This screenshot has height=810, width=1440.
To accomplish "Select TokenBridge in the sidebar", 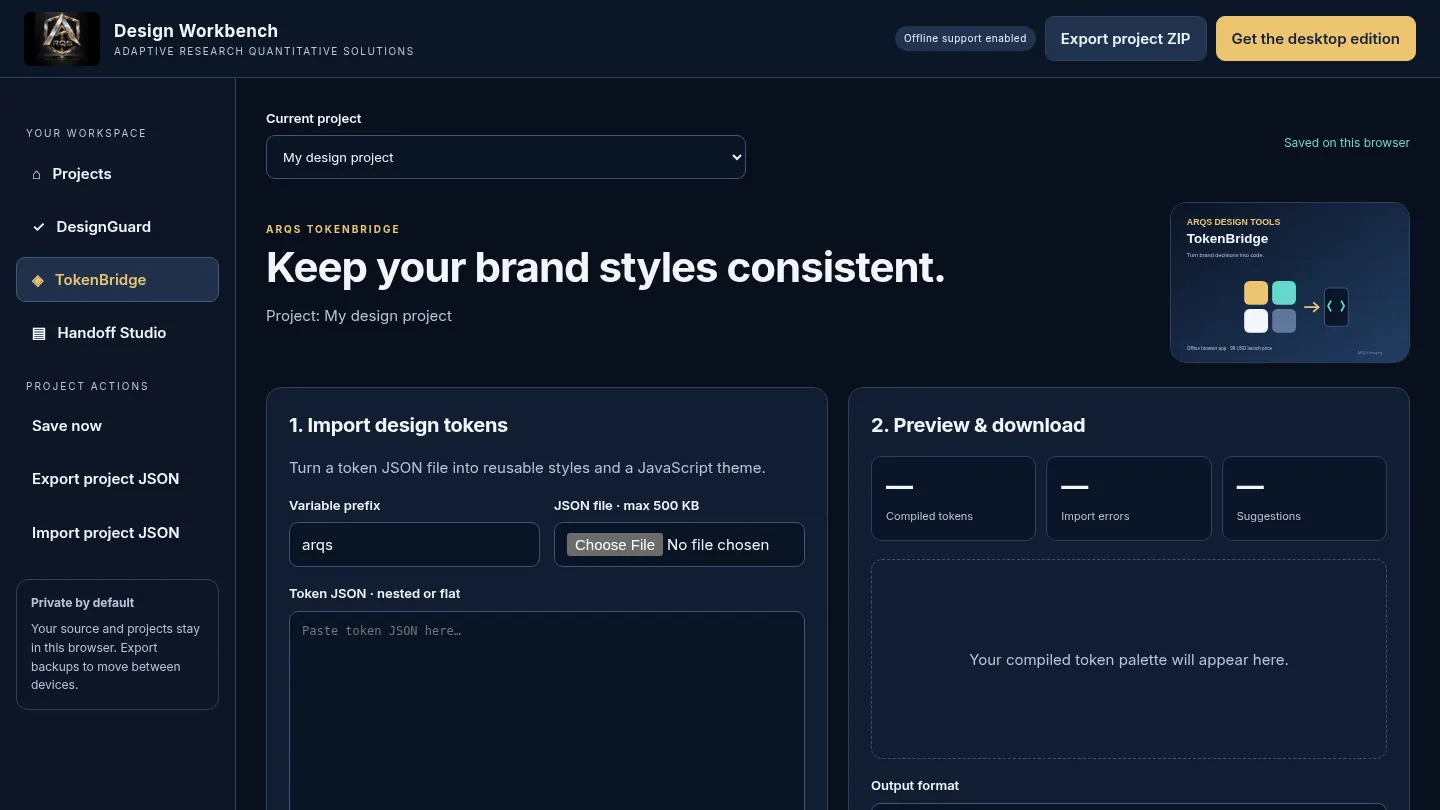I will pyautogui.click(x=117, y=280).
